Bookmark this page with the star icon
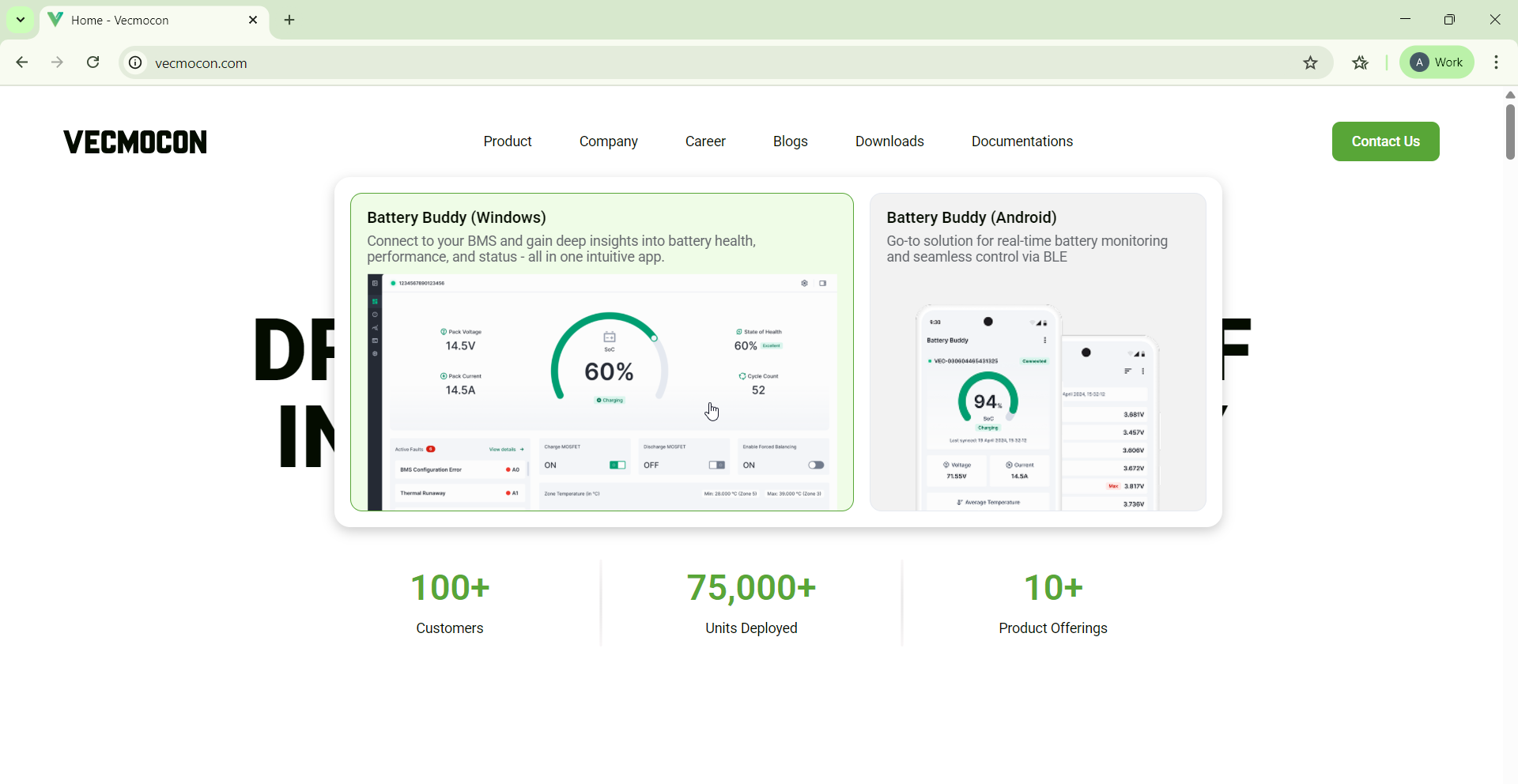Viewport: 1518px width, 784px height. [1310, 63]
